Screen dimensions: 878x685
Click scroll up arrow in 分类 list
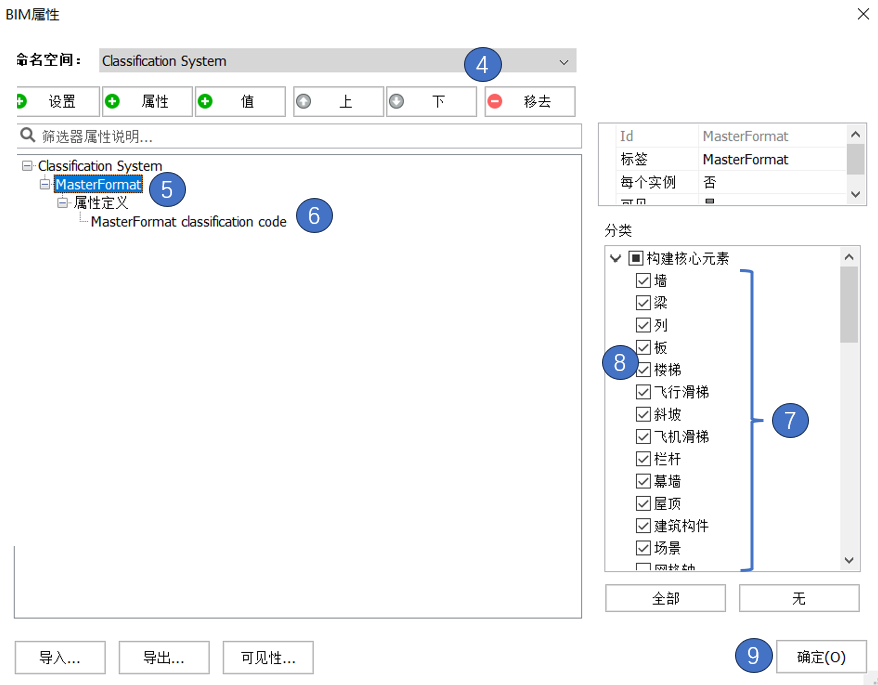(849, 257)
